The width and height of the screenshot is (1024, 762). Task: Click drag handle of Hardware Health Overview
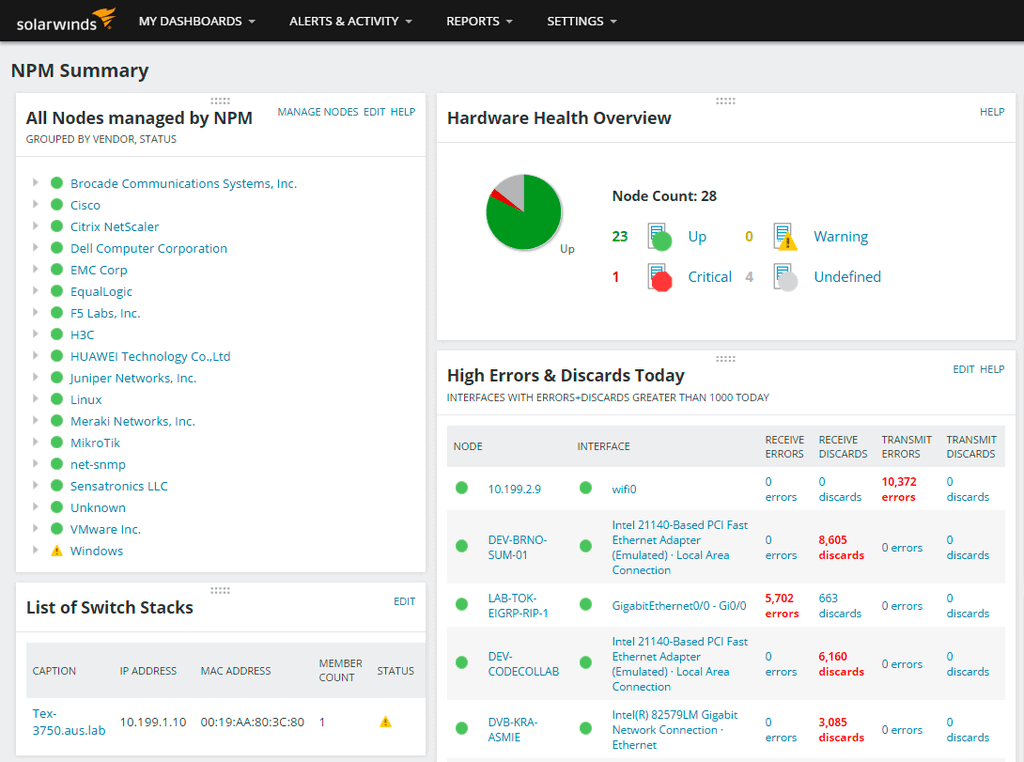point(726,101)
